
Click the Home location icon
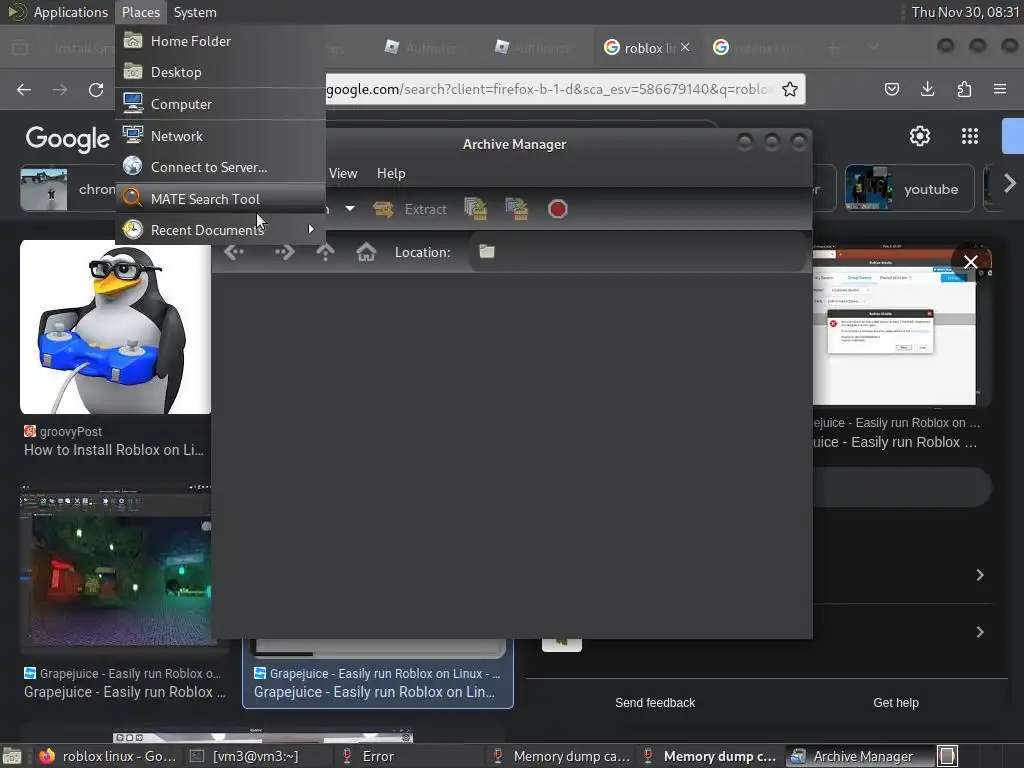point(366,252)
